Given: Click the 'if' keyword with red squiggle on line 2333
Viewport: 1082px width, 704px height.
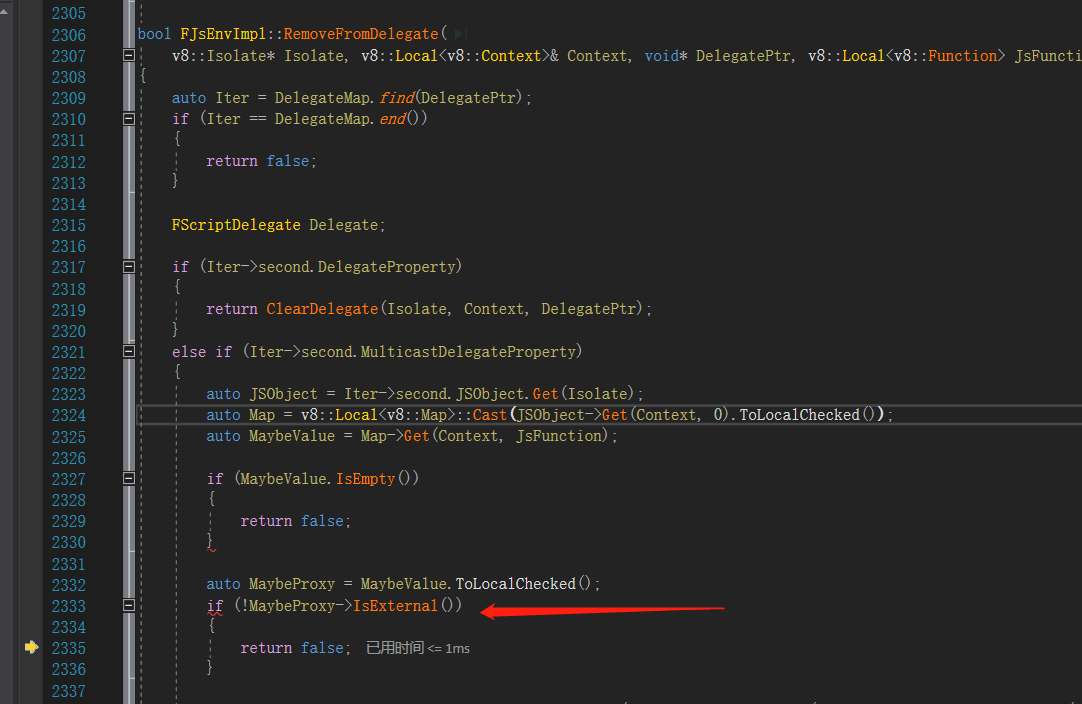Looking at the screenshot, I should [215, 606].
